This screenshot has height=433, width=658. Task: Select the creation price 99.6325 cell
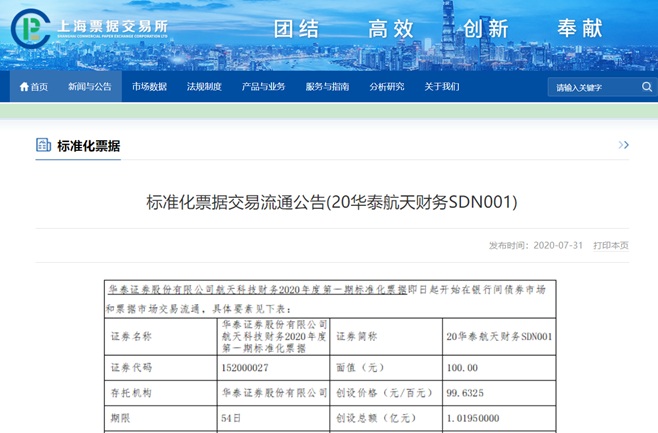click(499, 393)
